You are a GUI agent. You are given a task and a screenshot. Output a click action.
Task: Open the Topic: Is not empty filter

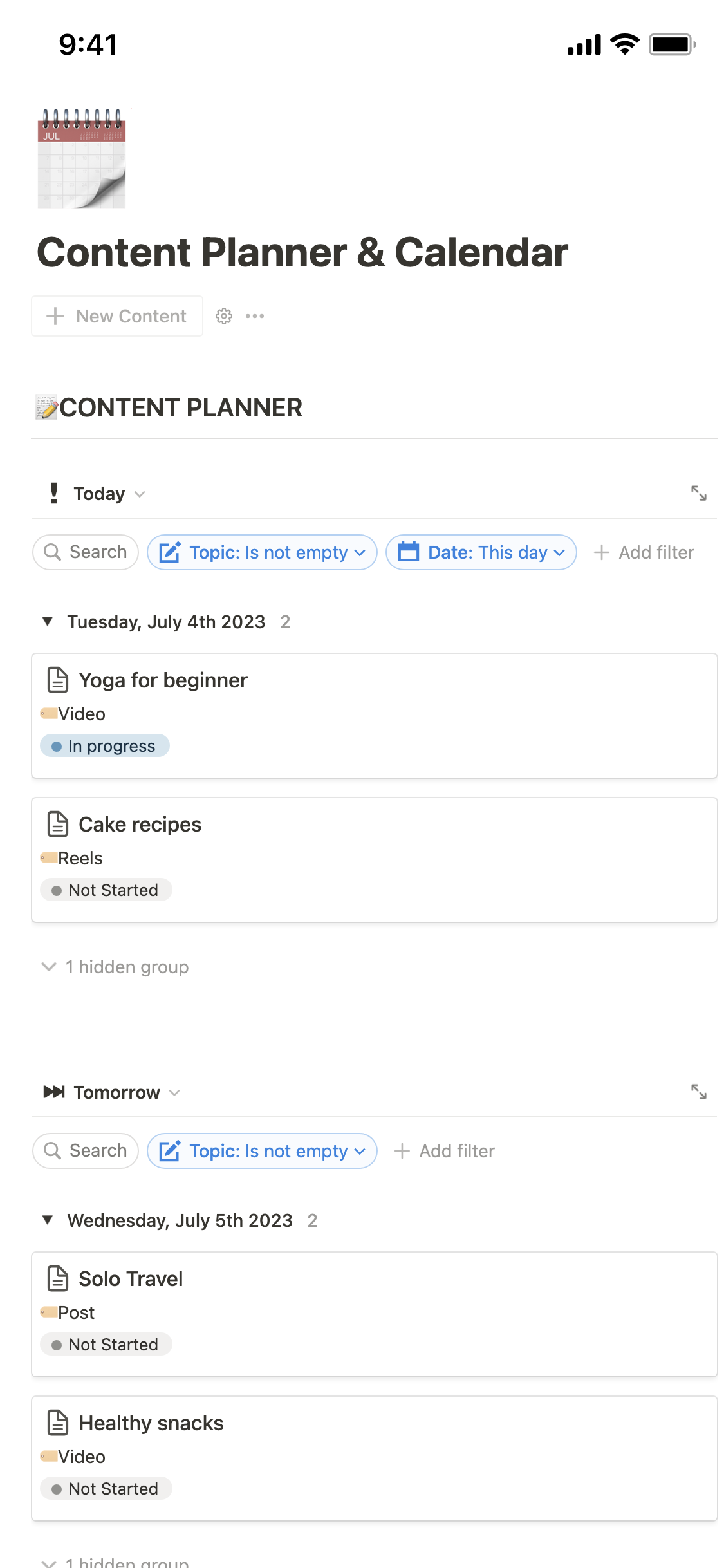pyautogui.click(x=261, y=552)
